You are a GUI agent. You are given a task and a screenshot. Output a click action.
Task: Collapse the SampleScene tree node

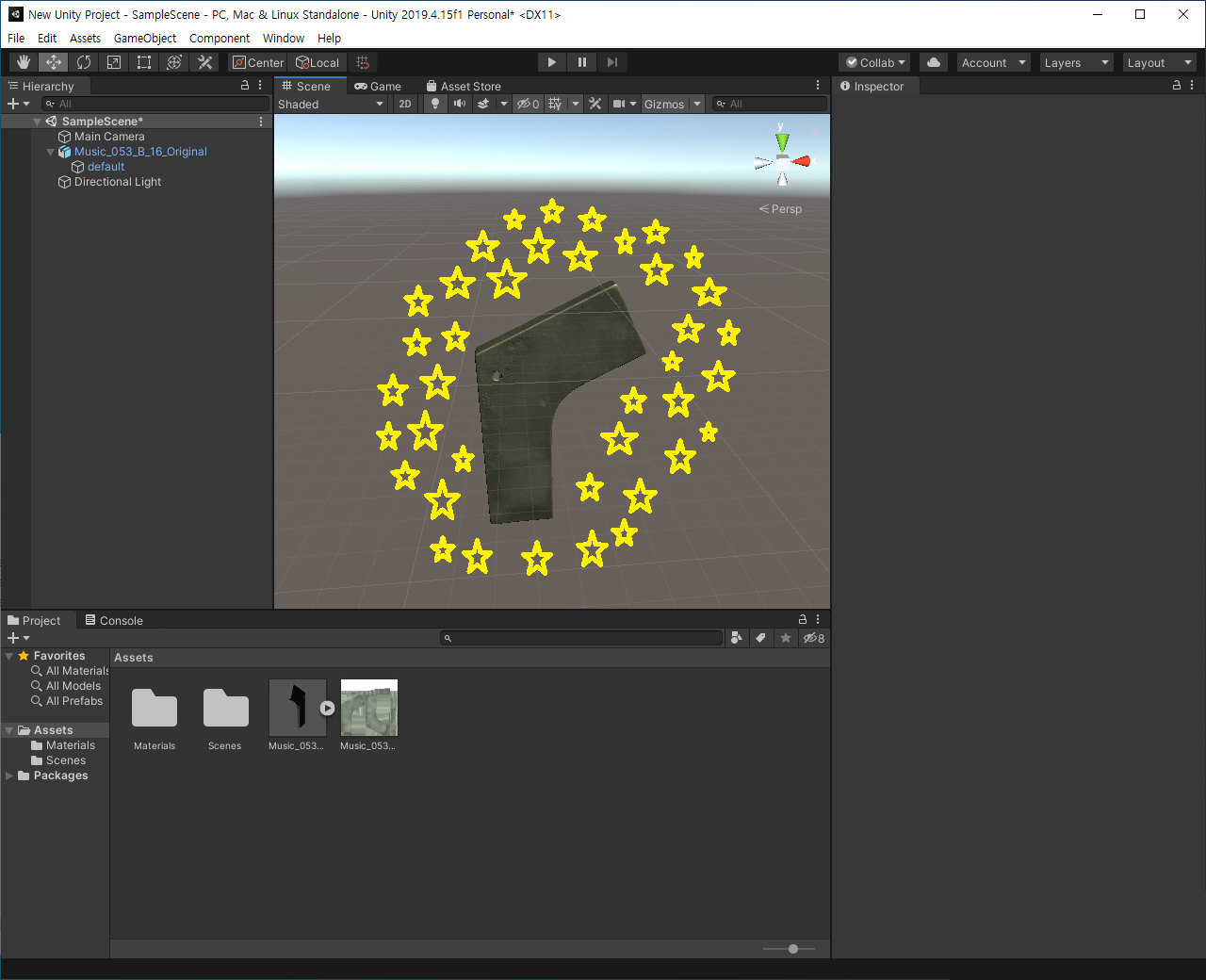[38, 122]
